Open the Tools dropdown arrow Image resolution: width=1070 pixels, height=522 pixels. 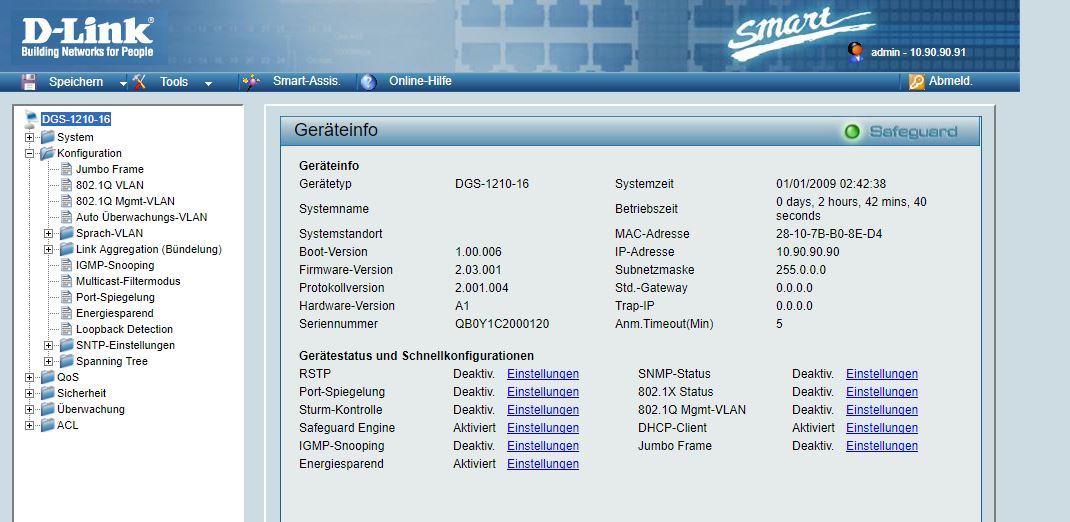(x=208, y=84)
